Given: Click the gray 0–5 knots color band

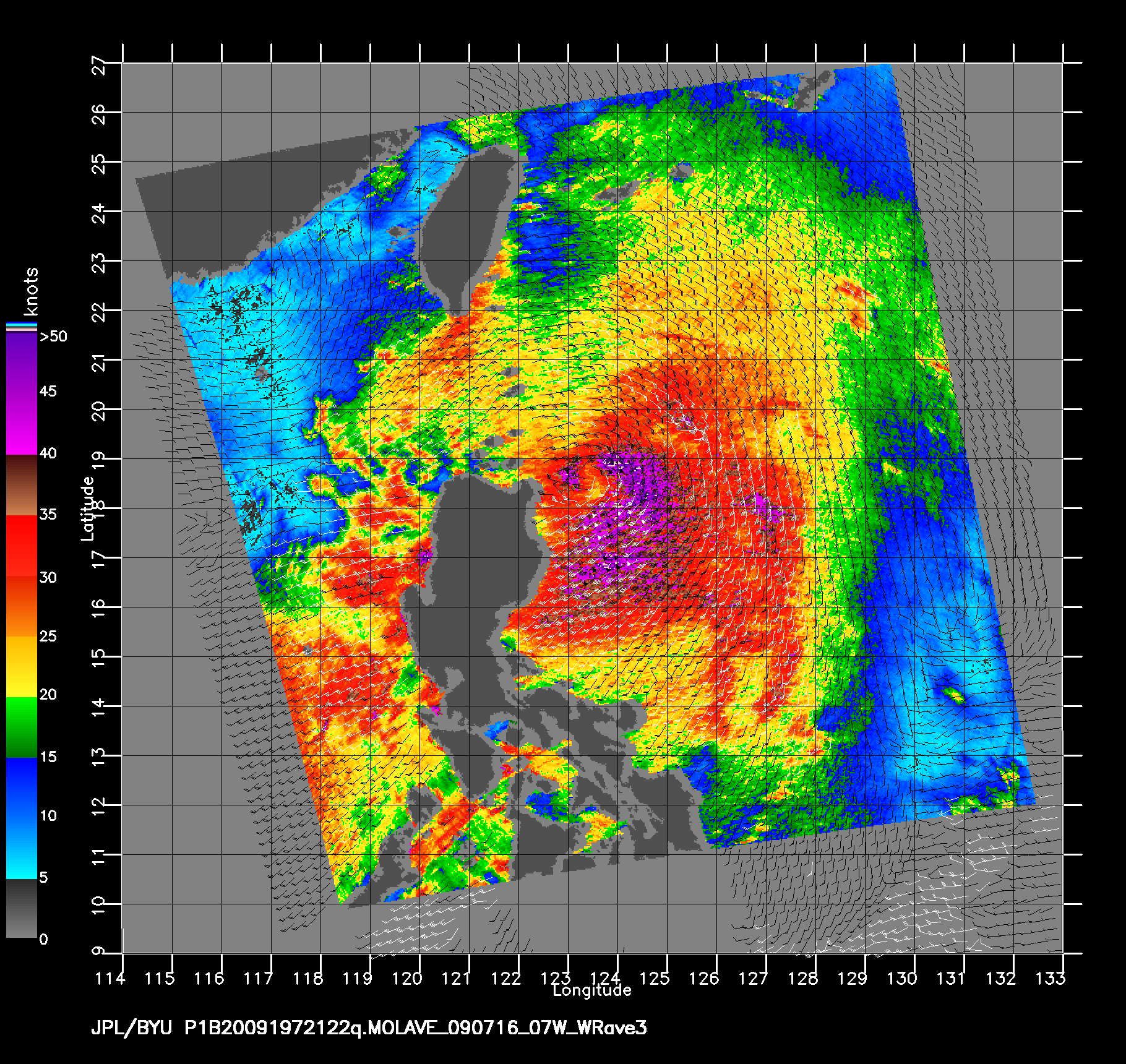Looking at the screenshot, I should pyautogui.click(x=22, y=908).
